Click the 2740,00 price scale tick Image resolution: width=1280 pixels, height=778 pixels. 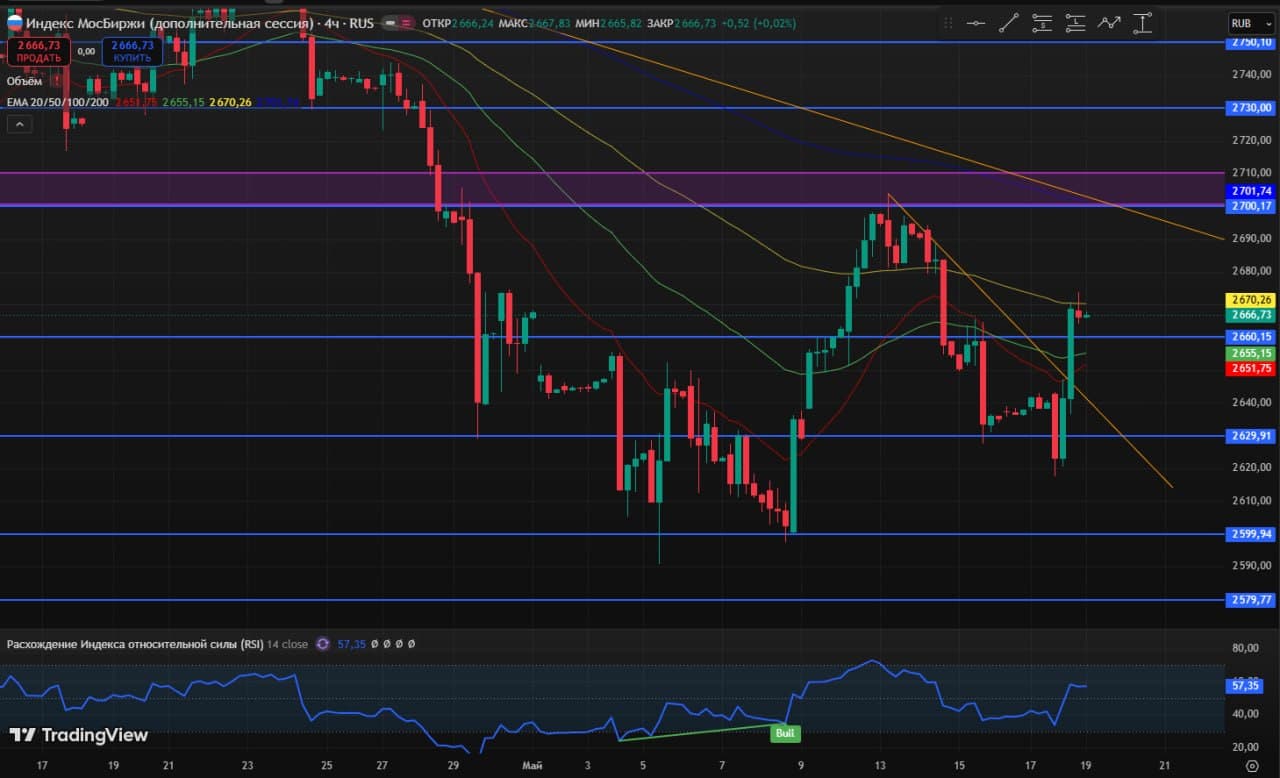[1252, 74]
